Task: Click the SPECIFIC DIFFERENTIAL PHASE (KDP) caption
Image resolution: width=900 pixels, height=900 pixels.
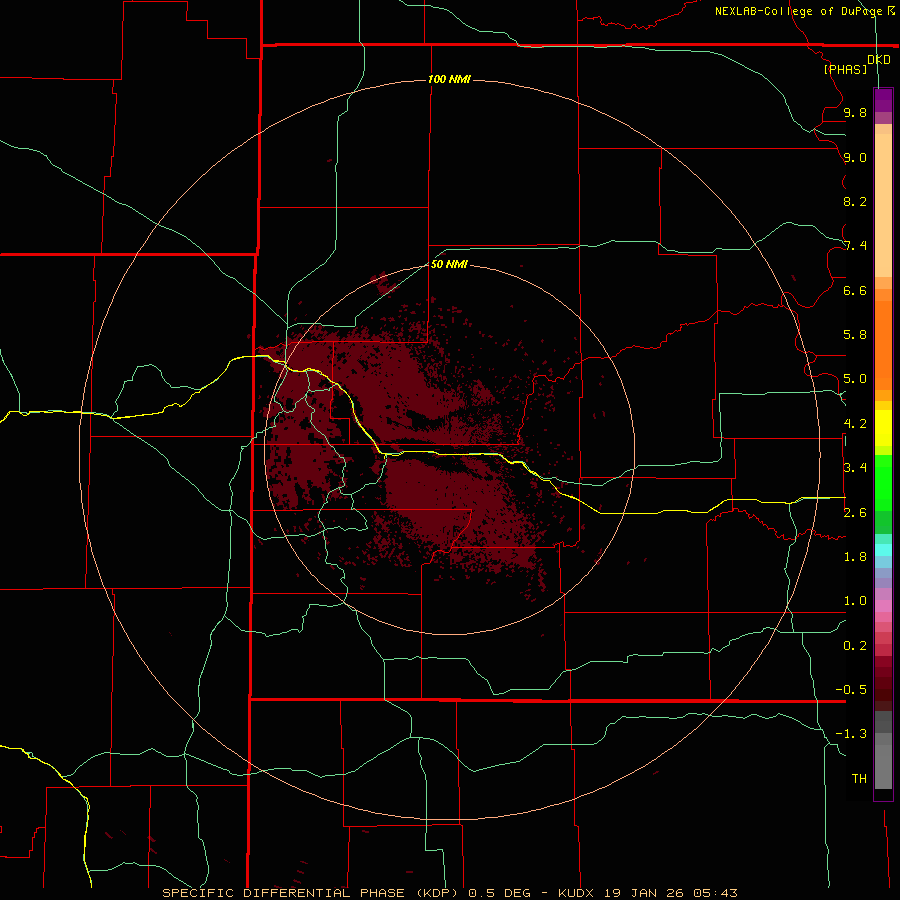Action: (x=310, y=893)
